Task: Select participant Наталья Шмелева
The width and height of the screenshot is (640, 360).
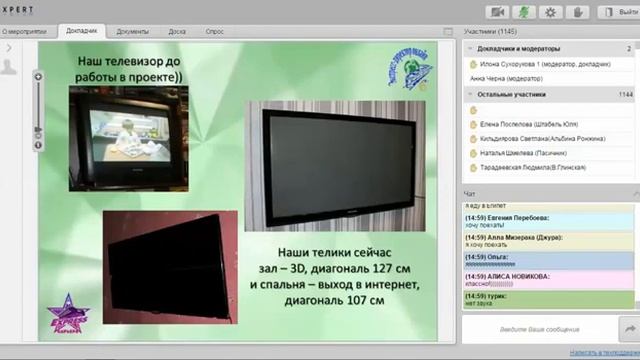Action: coord(549,153)
